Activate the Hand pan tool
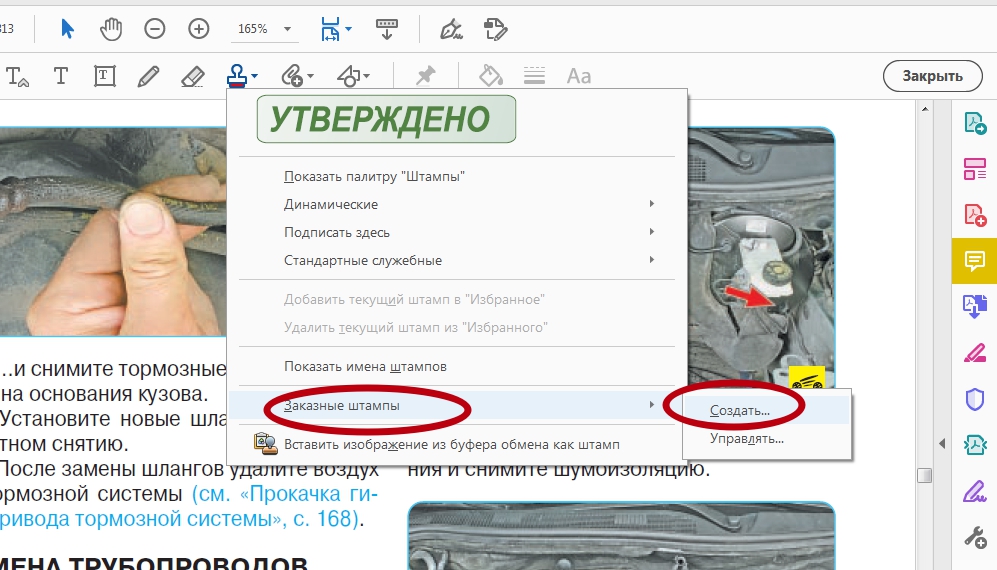This screenshot has width=997, height=570. click(x=111, y=28)
